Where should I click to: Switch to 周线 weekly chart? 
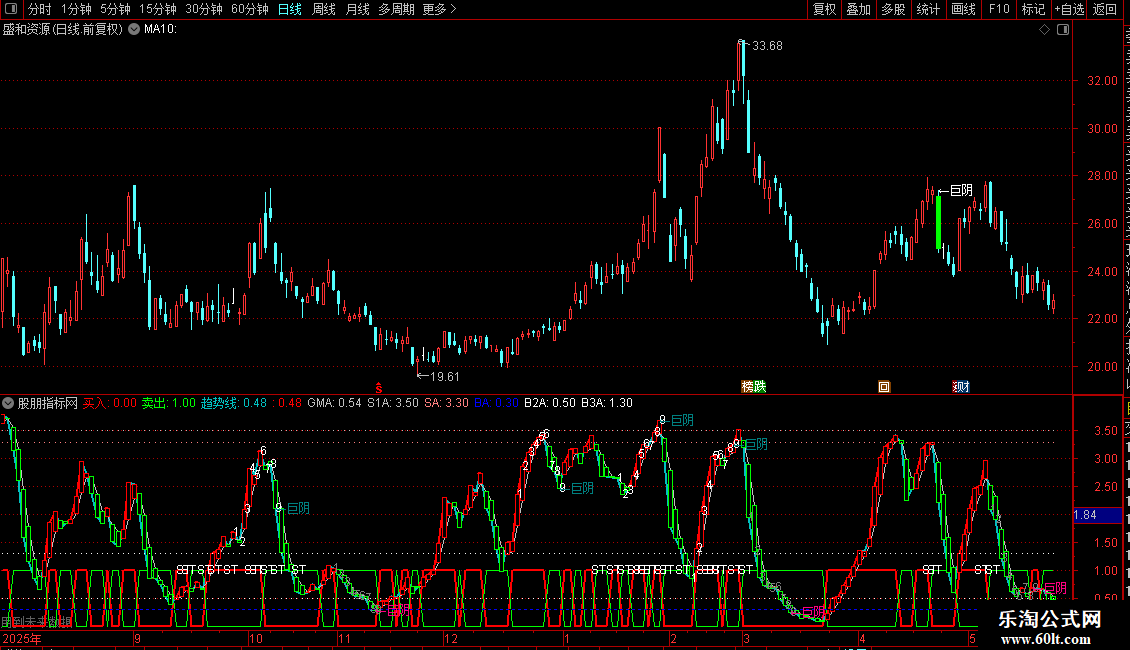324,9
